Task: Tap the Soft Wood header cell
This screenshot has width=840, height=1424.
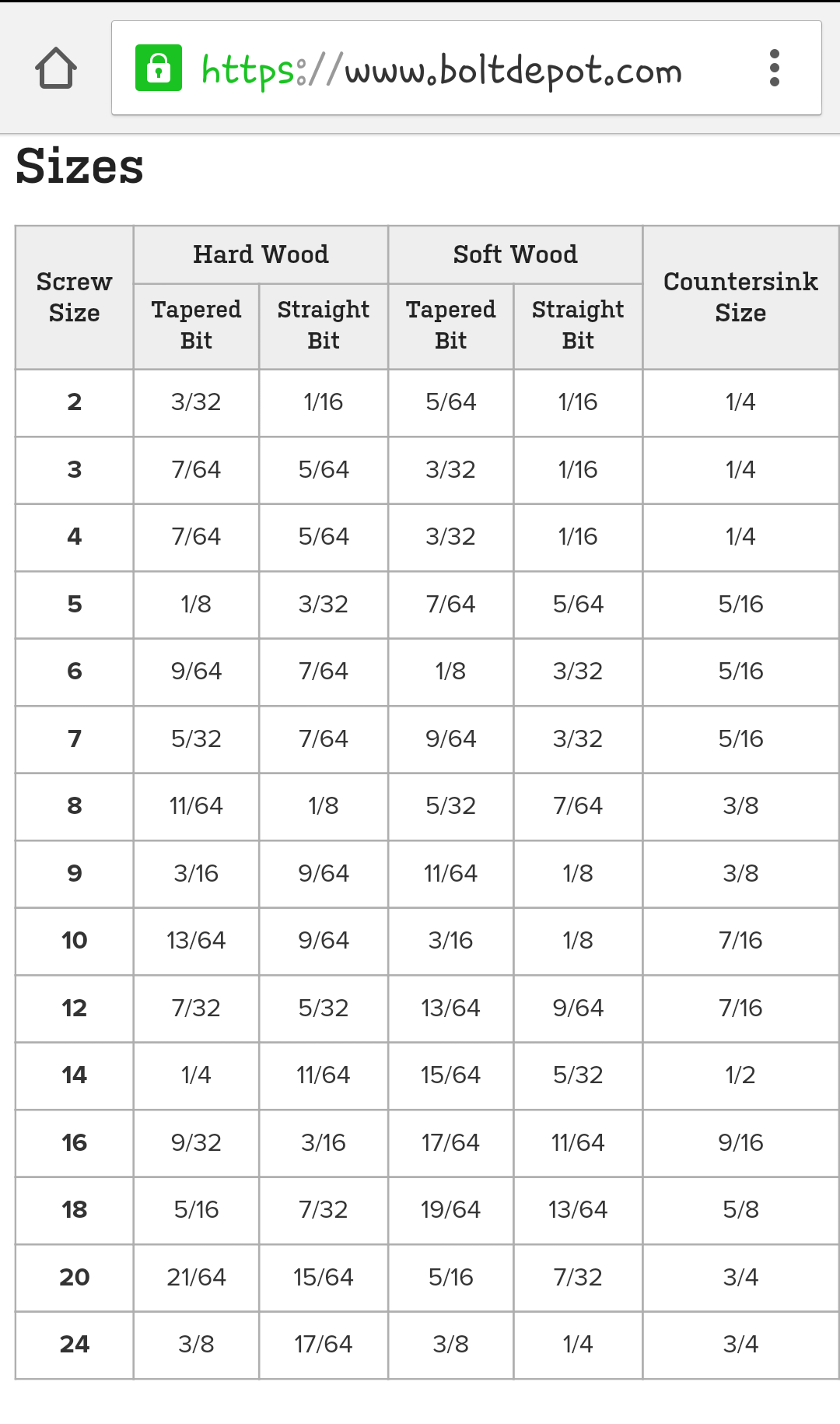Action: [515, 254]
